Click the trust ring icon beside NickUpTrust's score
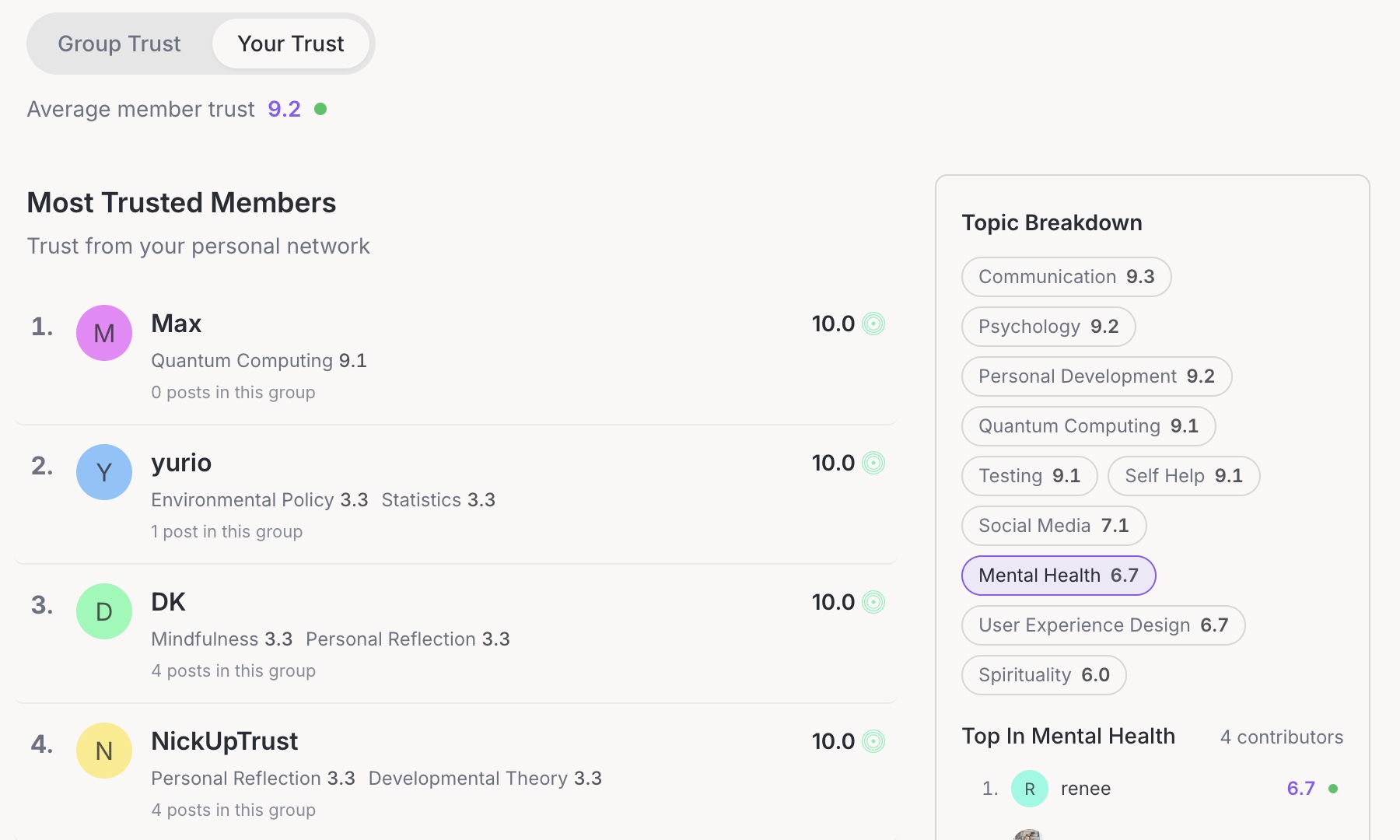The image size is (1400, 840). 873,741
